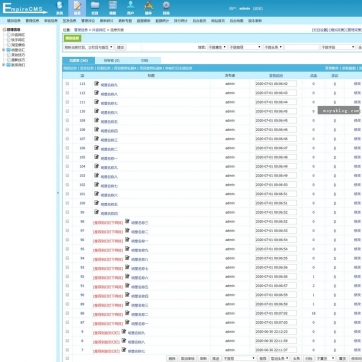Click the publish time field of row ID 113
The image size is (362, 362).
tap(276, 84)
